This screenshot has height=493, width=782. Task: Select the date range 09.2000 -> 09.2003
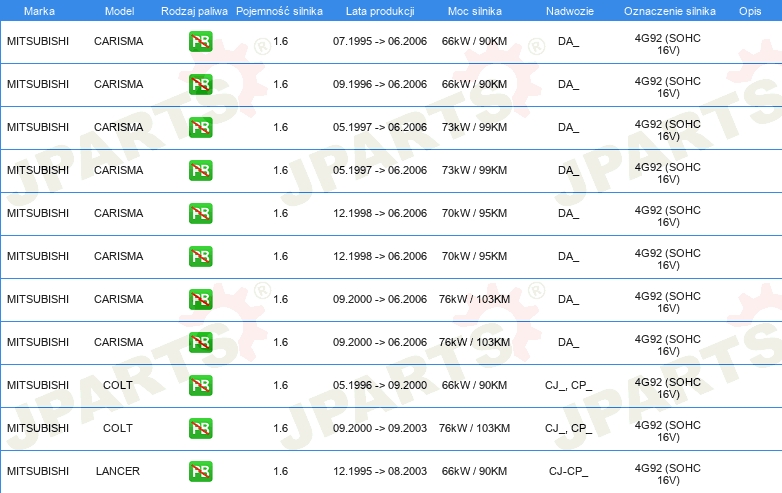[380, 428]
